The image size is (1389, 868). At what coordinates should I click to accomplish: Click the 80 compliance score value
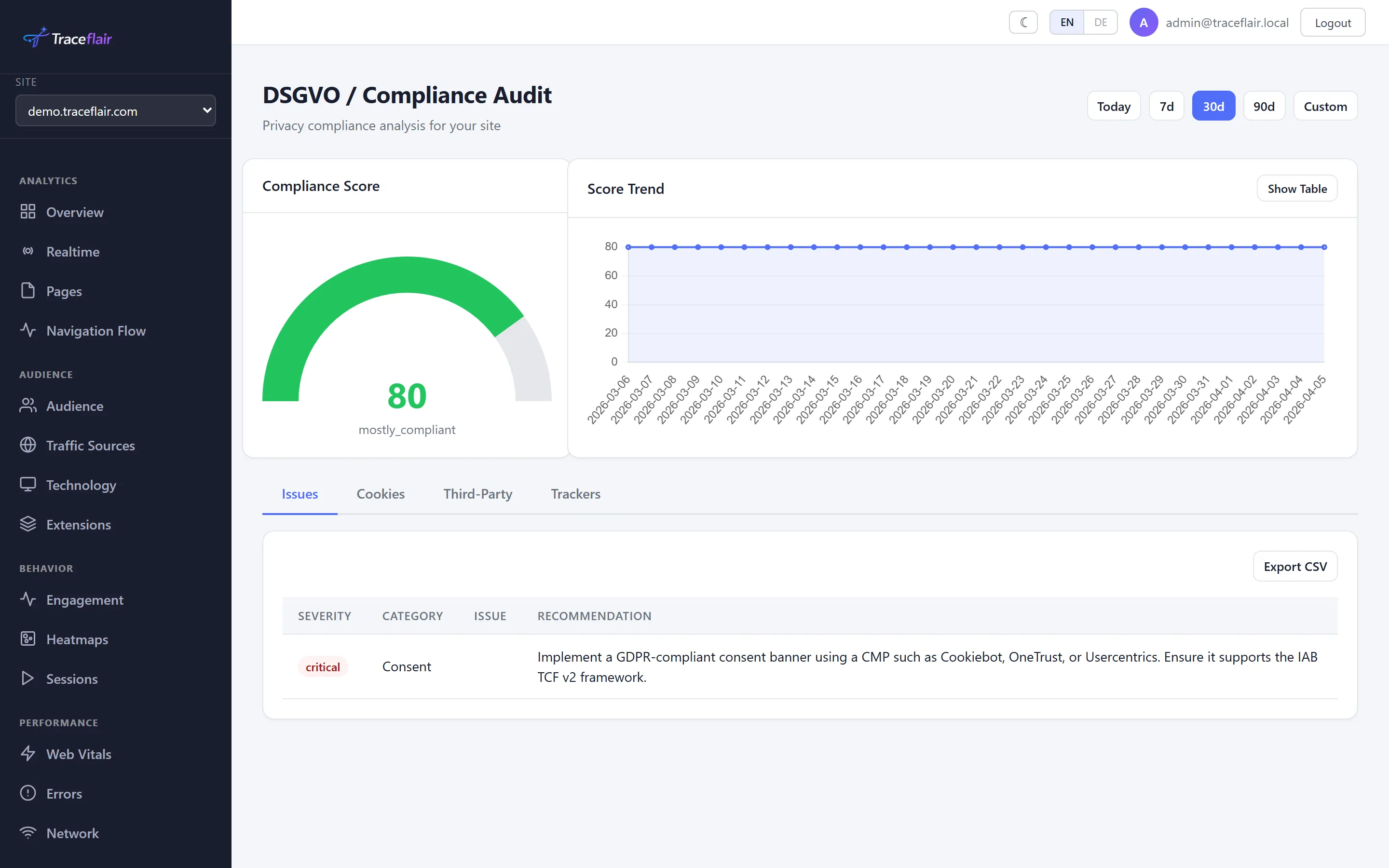[x=407, y=395]
